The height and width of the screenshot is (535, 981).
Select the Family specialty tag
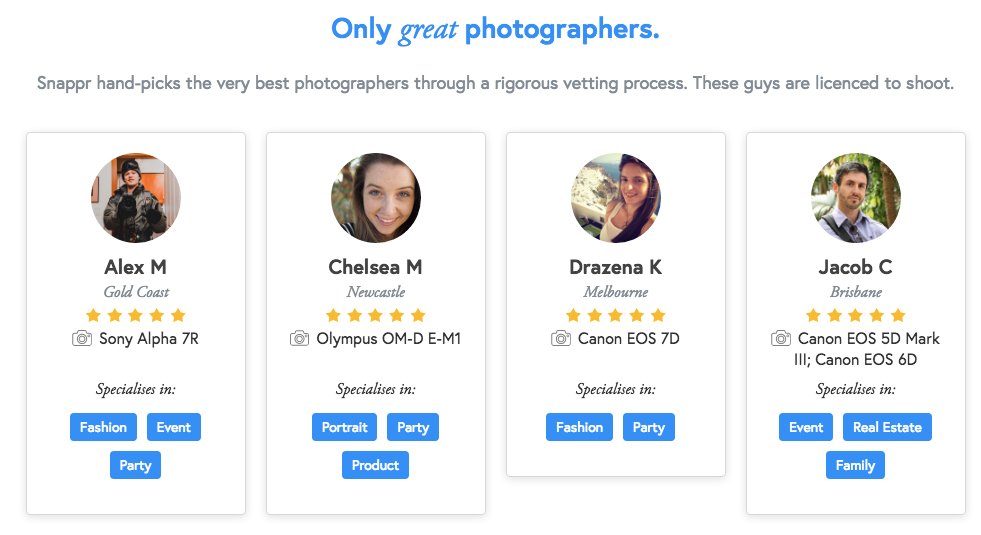[x=855, y=465]
